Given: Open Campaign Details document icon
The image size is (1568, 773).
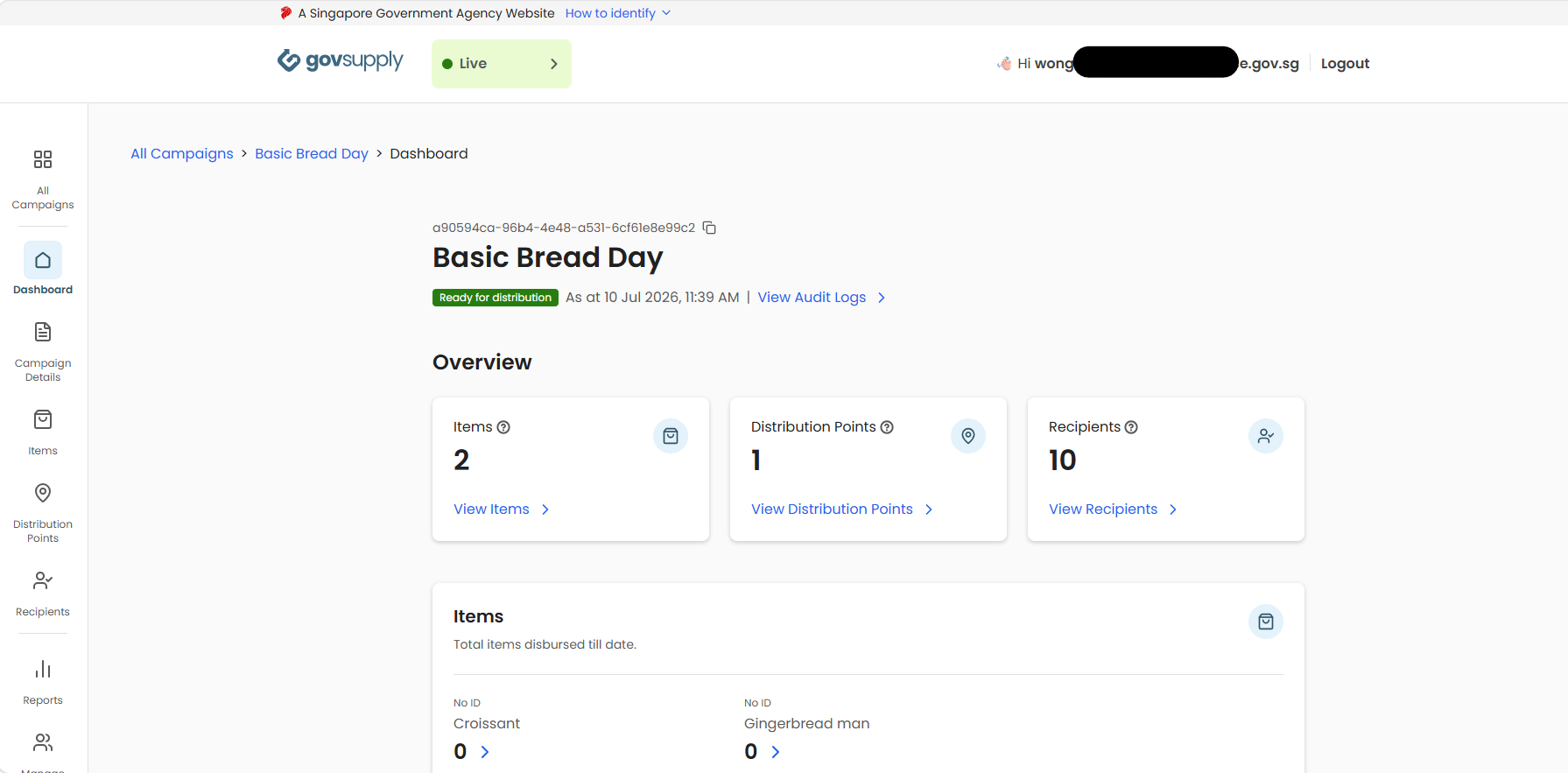Looking at the screenshot, I should click(x=43, y=332).
